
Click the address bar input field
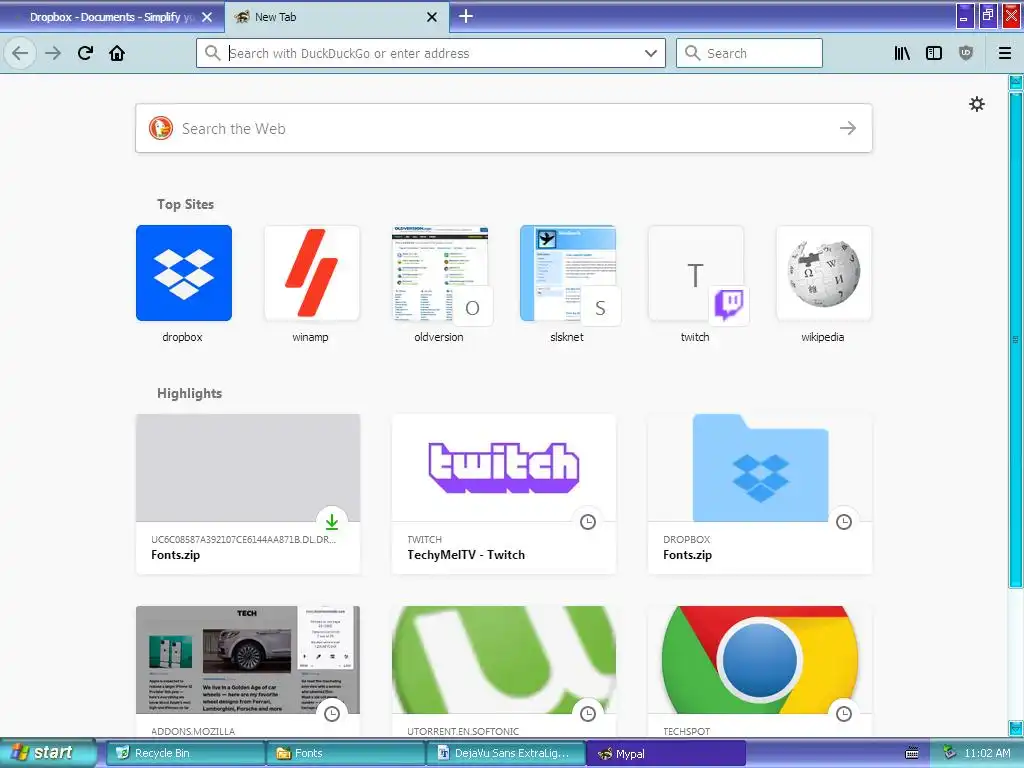pos(431,53)
